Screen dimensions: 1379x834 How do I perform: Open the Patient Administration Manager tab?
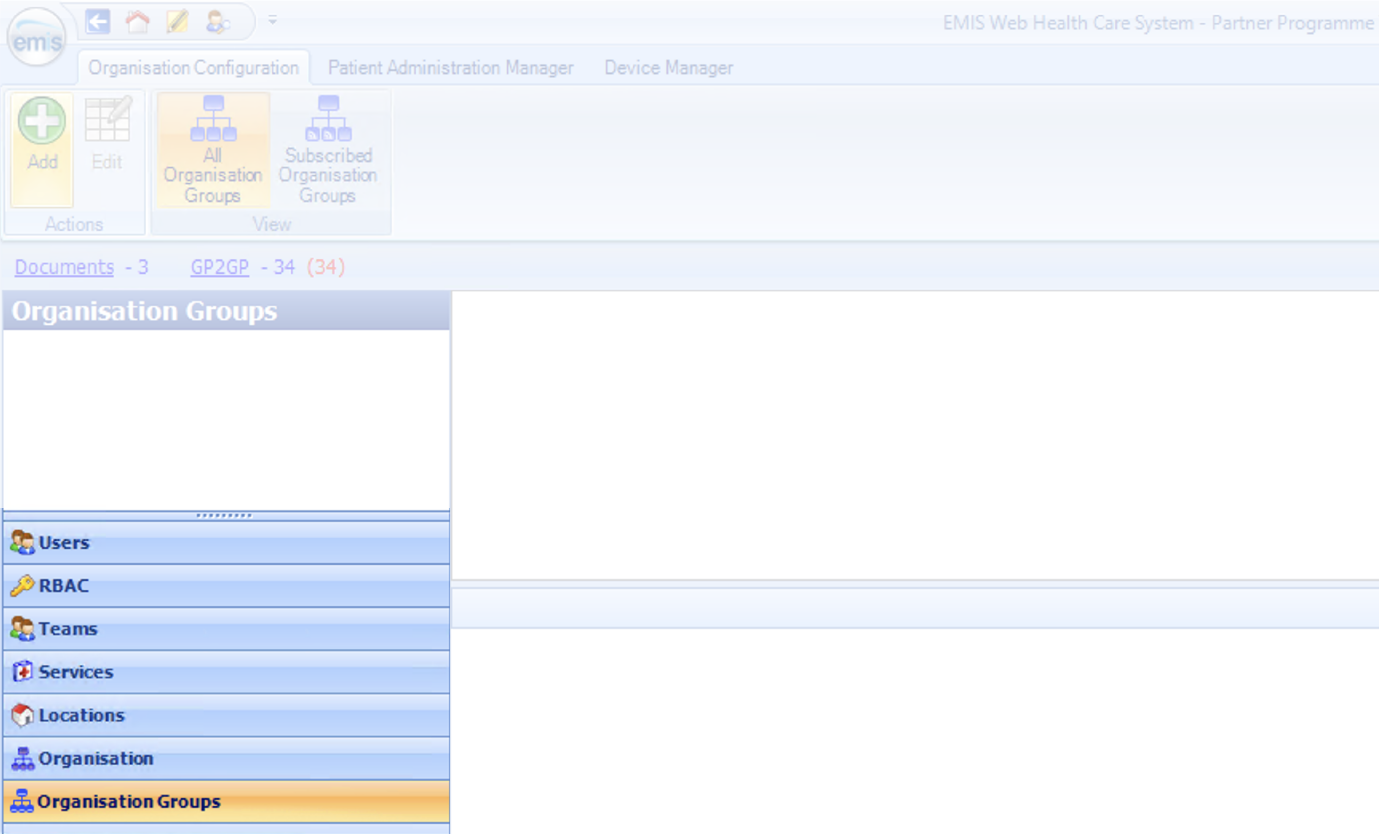(x=451, y=68)
